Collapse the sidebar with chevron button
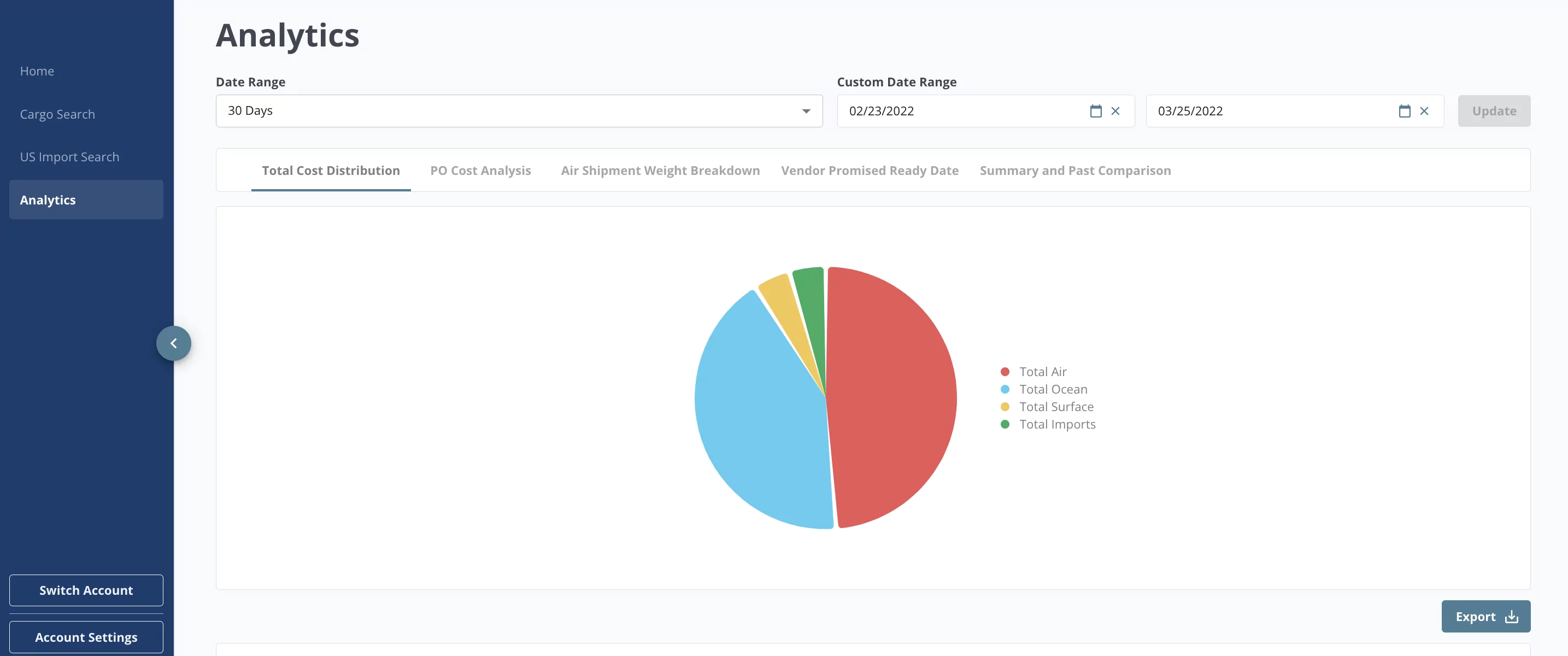The image size is (1568, 656). tap(173, 343)
